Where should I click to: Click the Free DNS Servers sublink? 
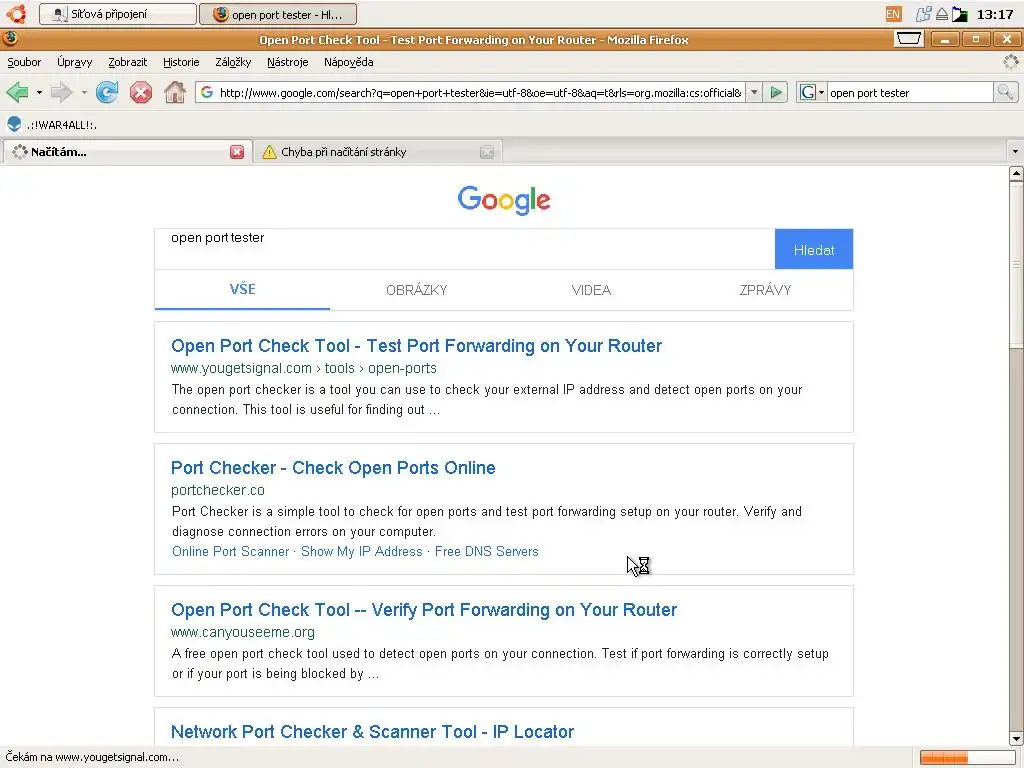click(487, 551)
